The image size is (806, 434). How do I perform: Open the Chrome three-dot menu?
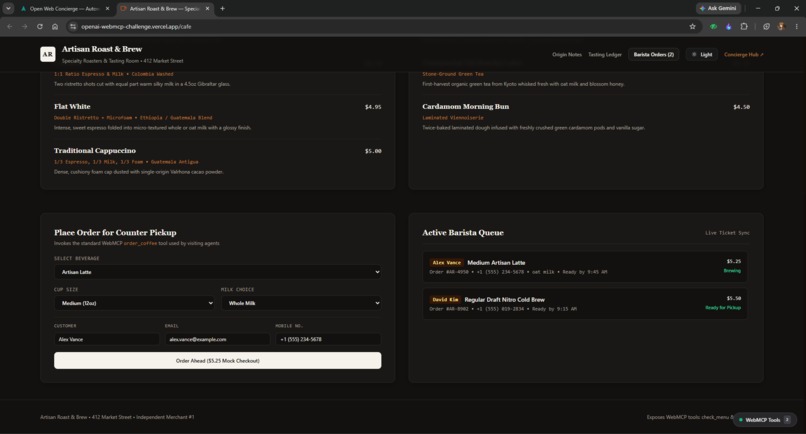click(797, 26)
